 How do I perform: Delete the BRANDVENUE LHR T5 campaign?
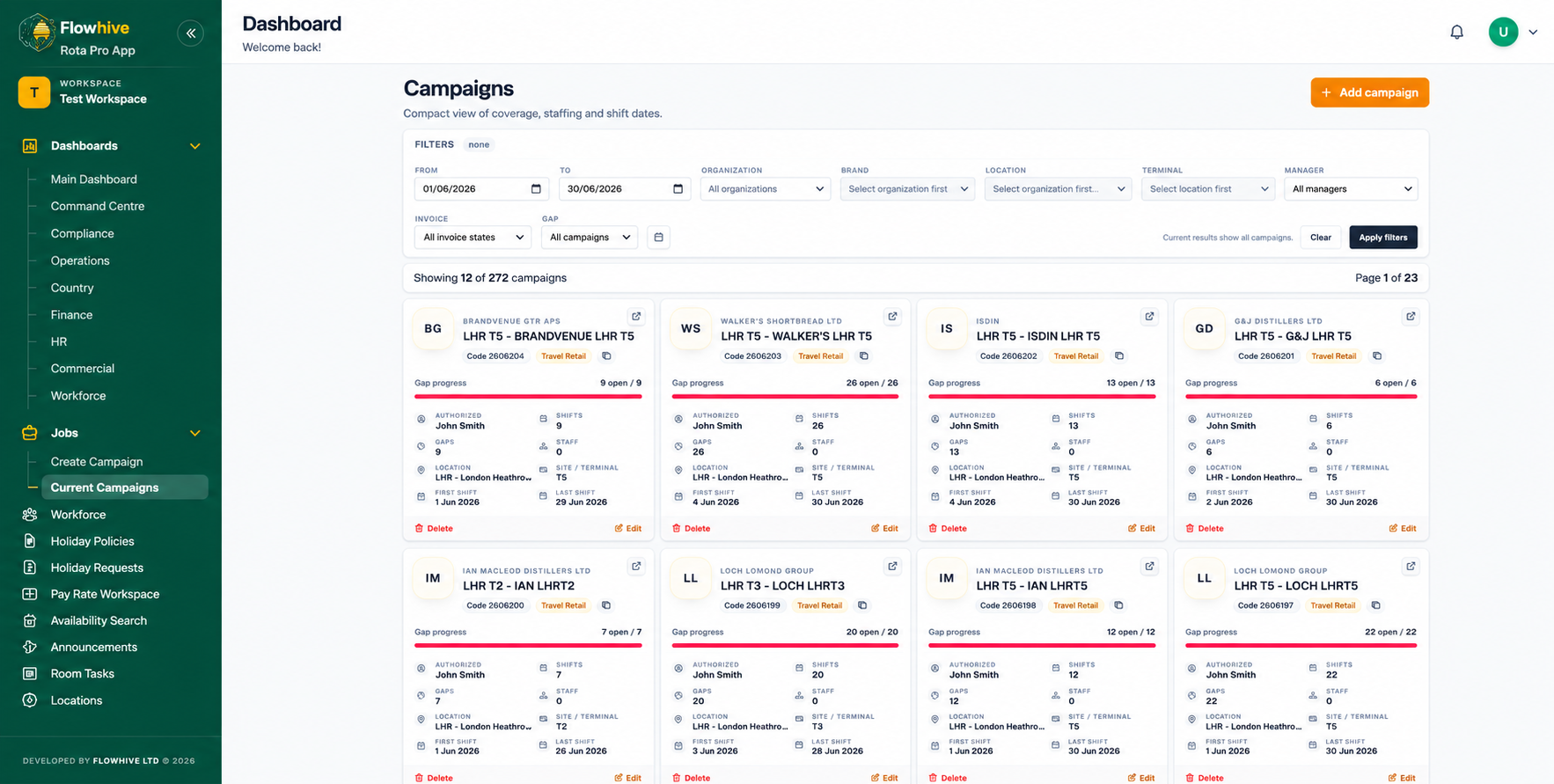(434, 529)
